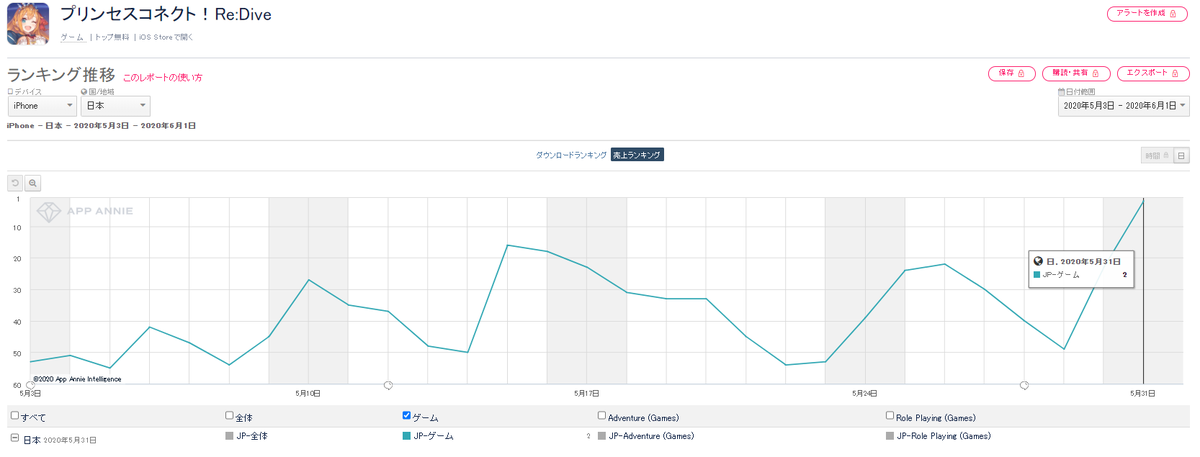Viewport: 1200px width, 457px height.
Task: Select the 売上ランキング tab
Action: (x=637, y=155)
